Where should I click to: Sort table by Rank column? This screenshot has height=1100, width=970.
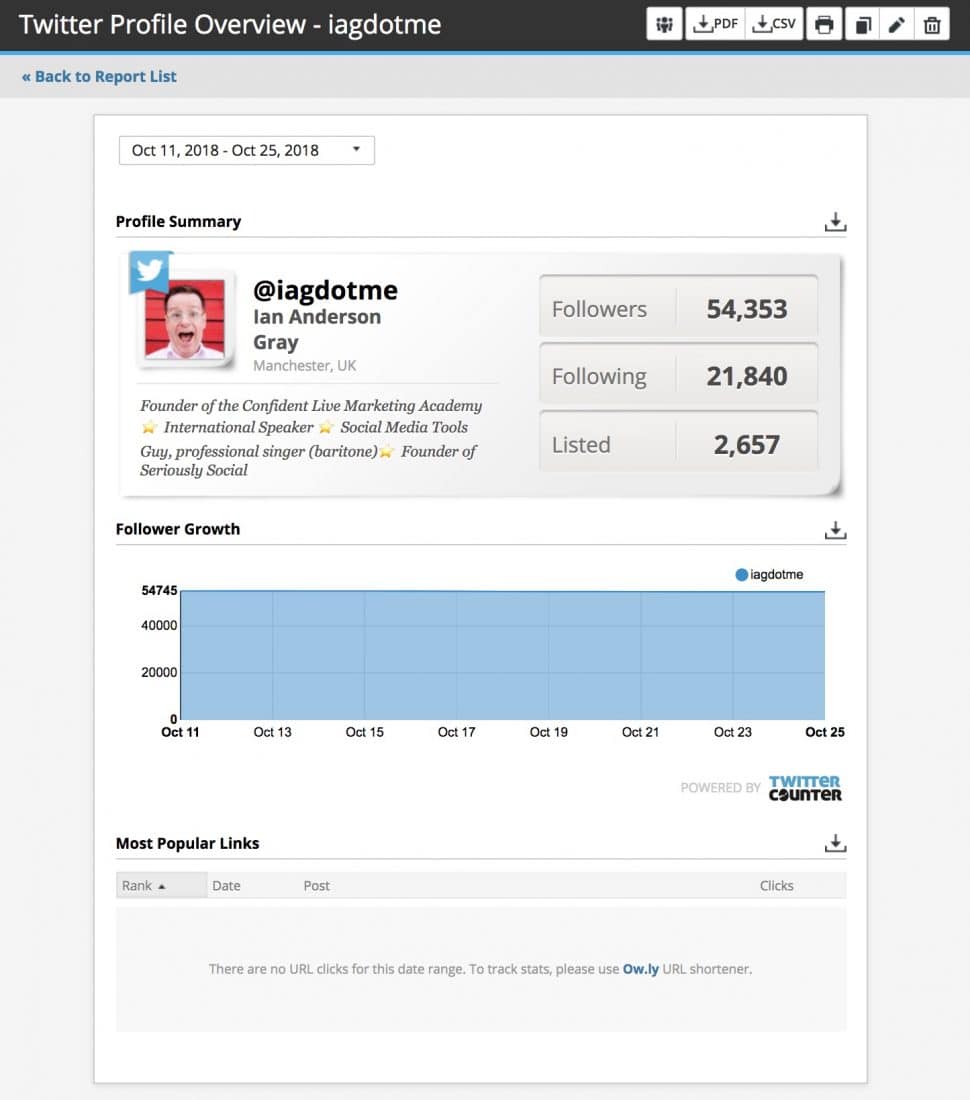click(x=161, y=885)
